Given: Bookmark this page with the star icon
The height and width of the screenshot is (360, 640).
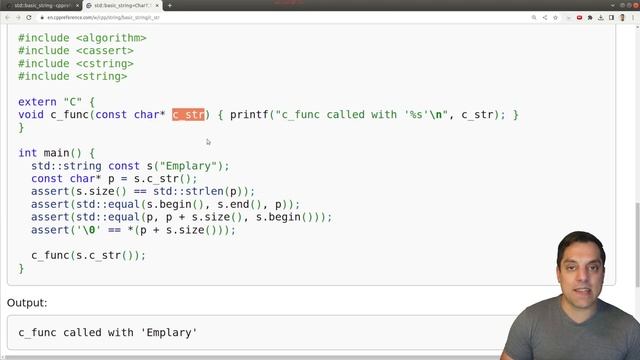Looking at the screenshot, I should [555, 18].
